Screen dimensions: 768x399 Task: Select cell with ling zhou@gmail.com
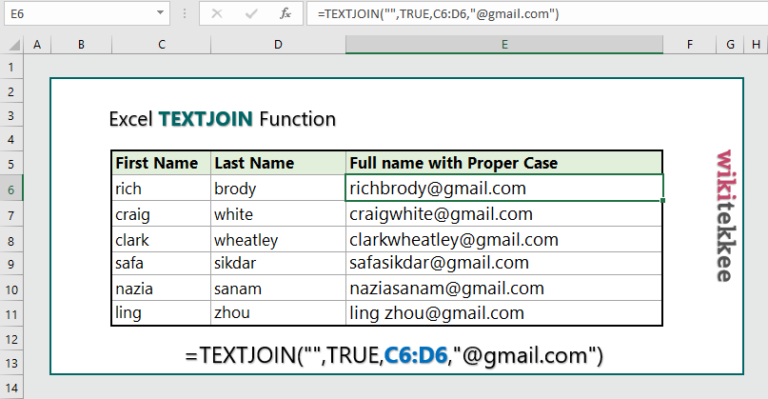point(504,313)
